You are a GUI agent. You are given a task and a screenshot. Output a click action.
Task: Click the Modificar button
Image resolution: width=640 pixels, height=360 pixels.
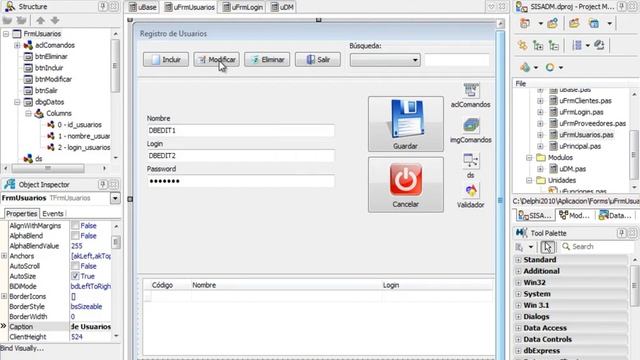(x=216, y=60)
